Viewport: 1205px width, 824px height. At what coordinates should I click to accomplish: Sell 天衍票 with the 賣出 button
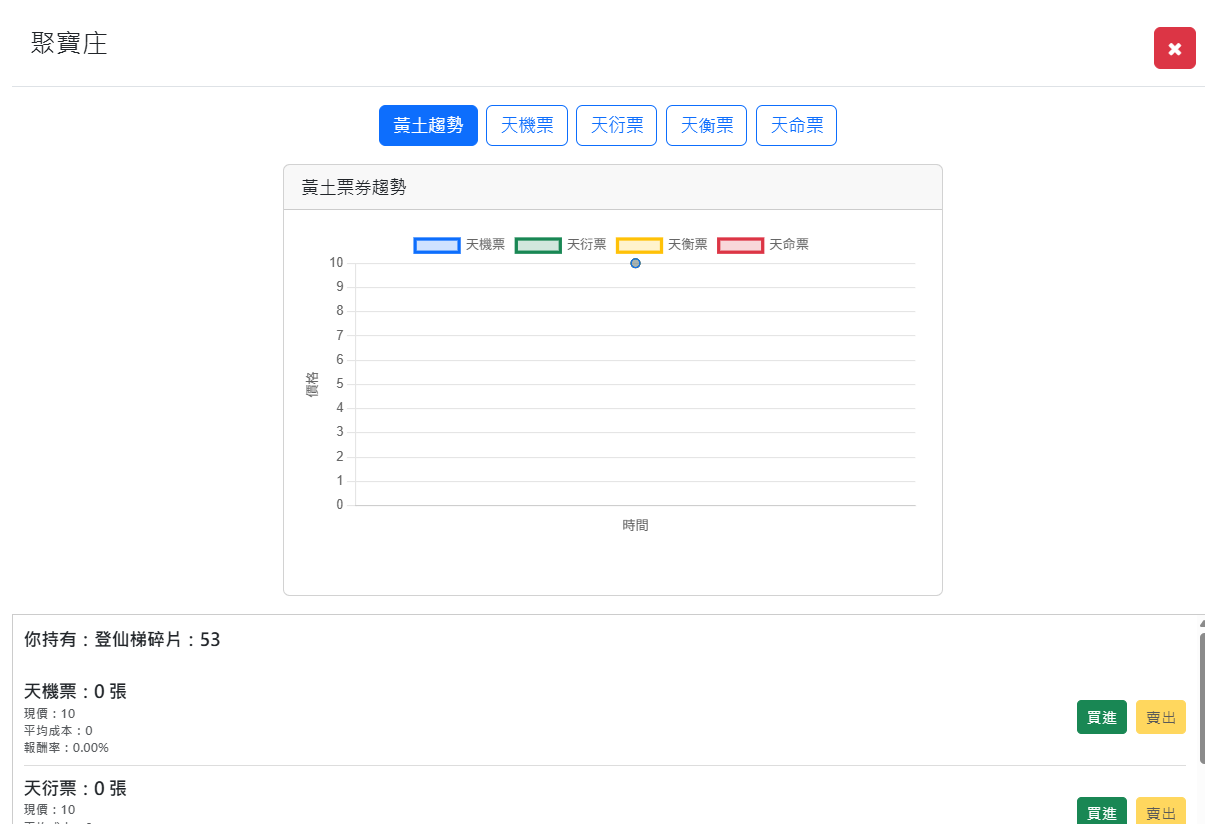pos(1160,811)
